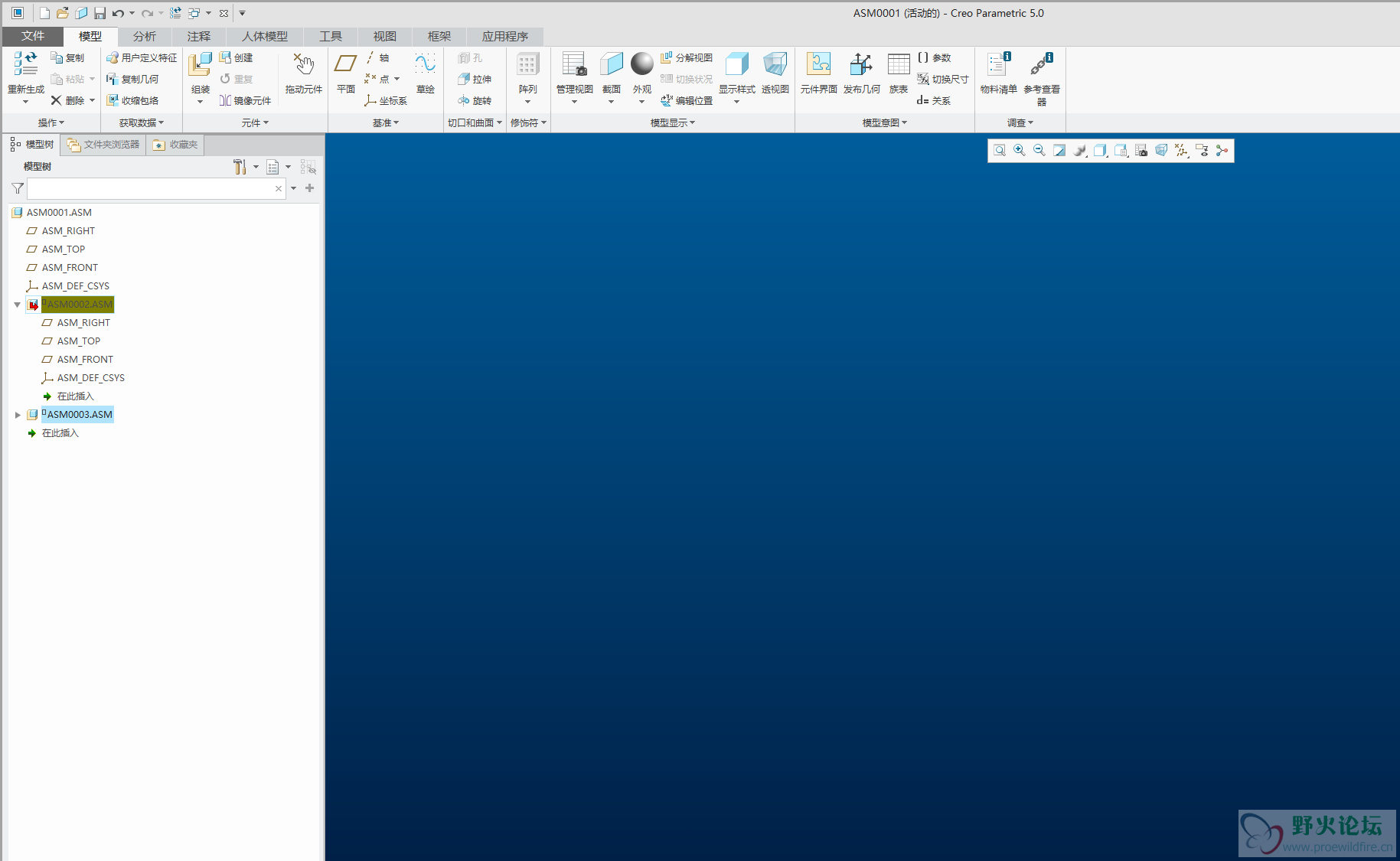
Task: Click the Refit icon in graphics toolbar
Action: pos(999,151)
